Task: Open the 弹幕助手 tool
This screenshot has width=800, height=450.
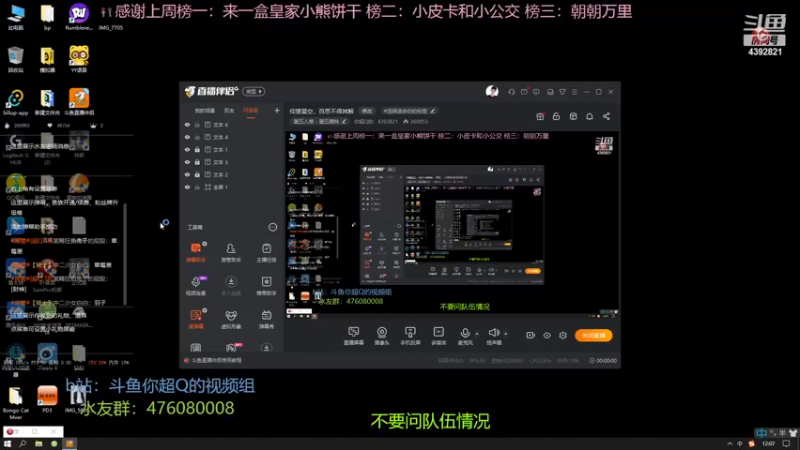Action: pyautogui.click(x=196, y=252)
